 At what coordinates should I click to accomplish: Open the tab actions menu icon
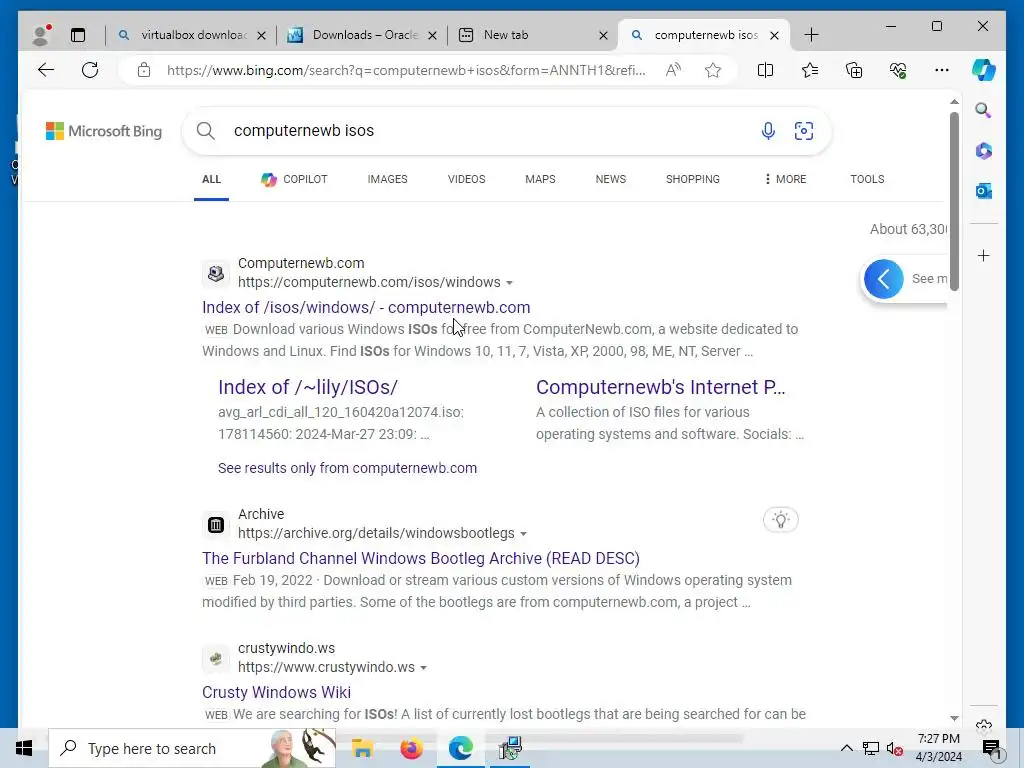78,35
